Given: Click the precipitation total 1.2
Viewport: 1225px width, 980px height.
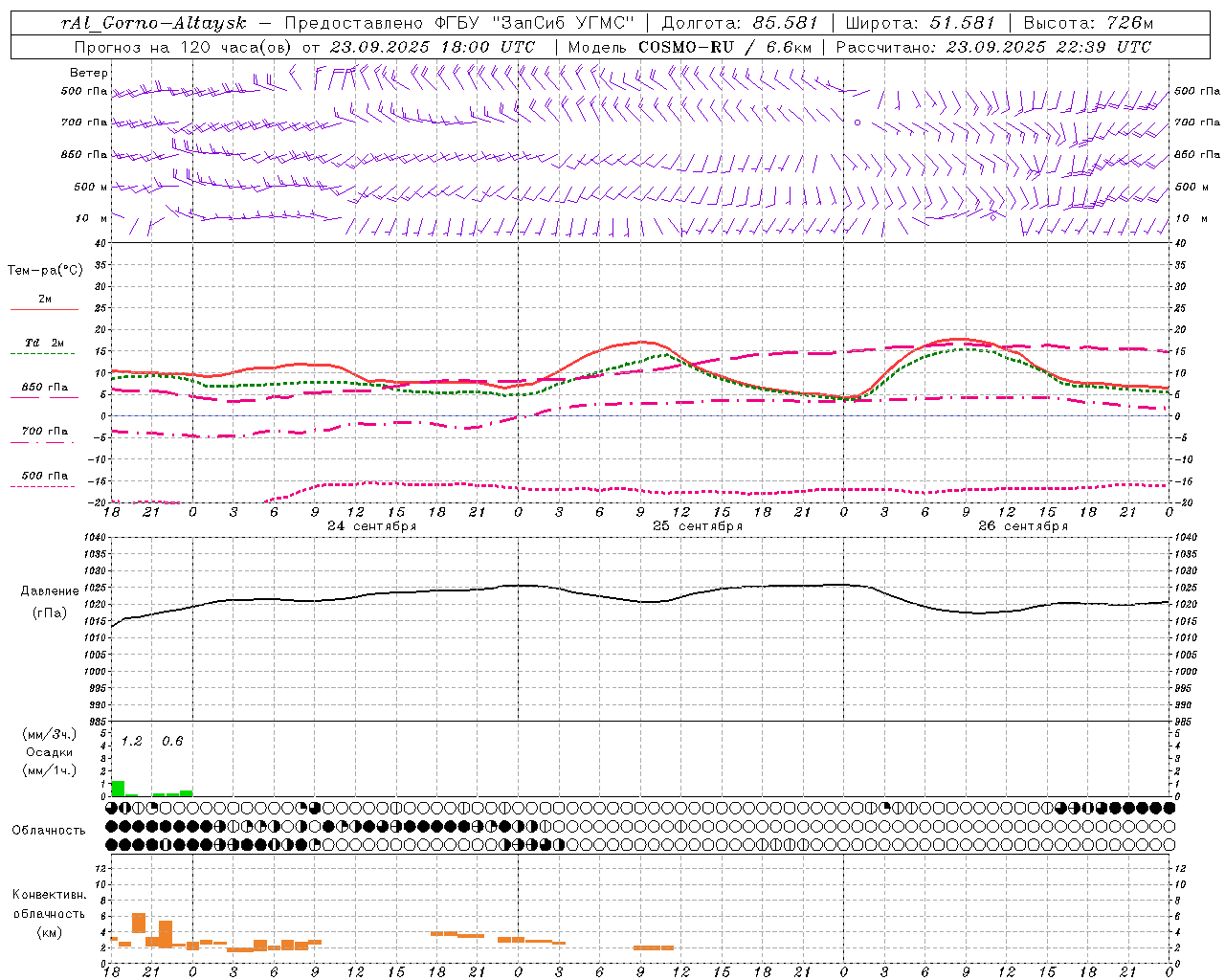Looking at the screenshot, I should 131,742.
